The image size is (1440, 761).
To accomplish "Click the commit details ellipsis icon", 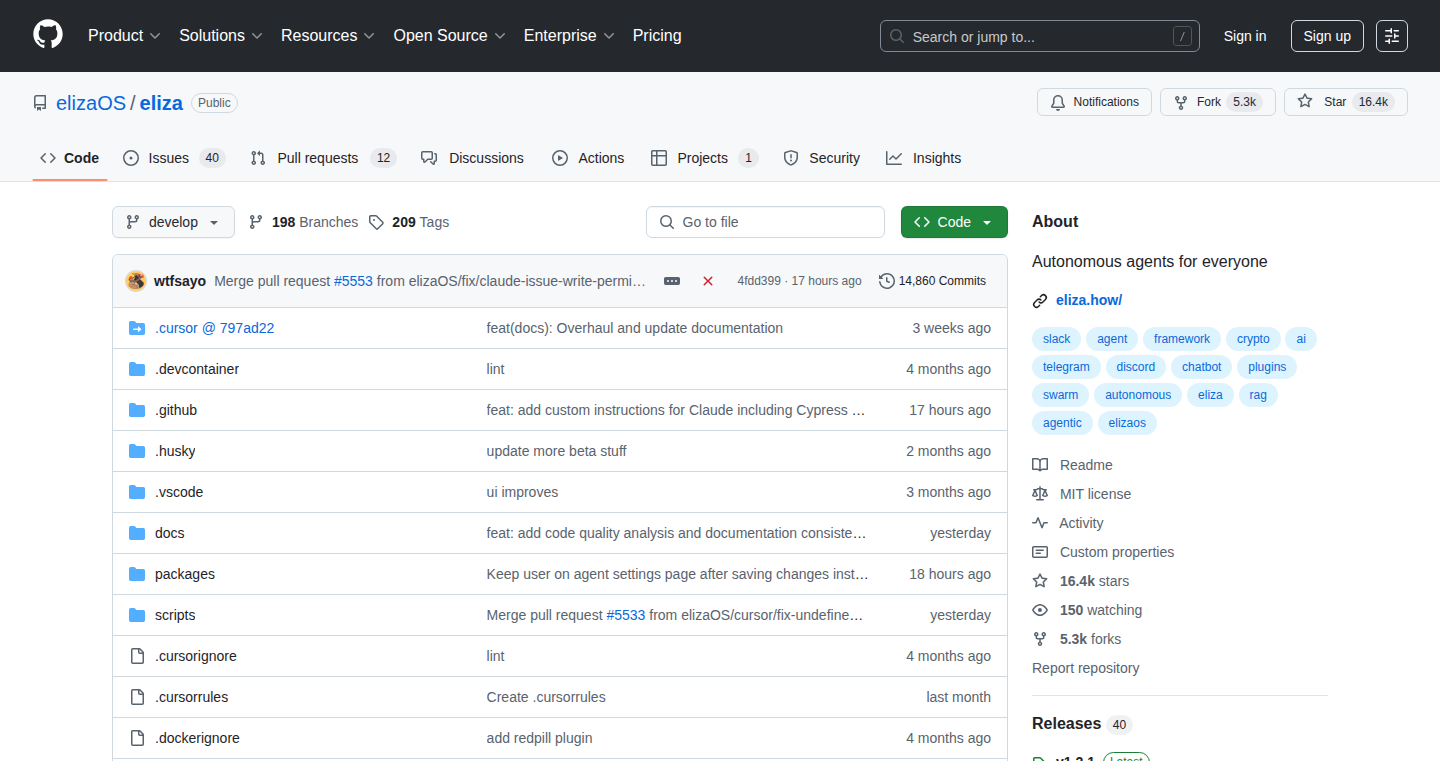I will [x=672, y=281].
